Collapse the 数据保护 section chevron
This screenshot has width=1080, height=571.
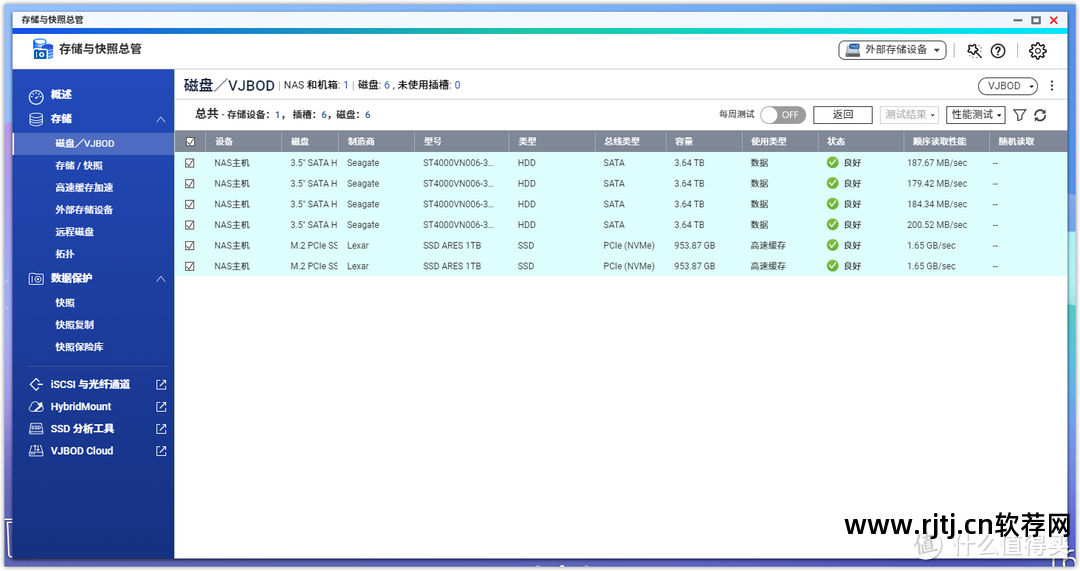coord(160,279)
